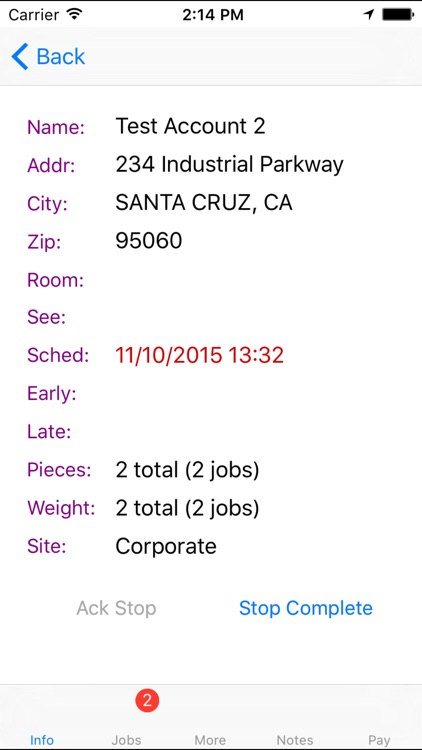Tap the red badge showing 2

147,701
